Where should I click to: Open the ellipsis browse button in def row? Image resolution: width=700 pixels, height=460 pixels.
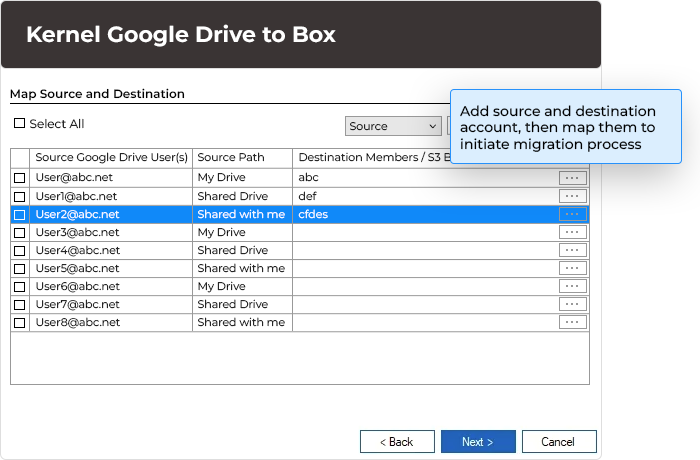[572, 196]
